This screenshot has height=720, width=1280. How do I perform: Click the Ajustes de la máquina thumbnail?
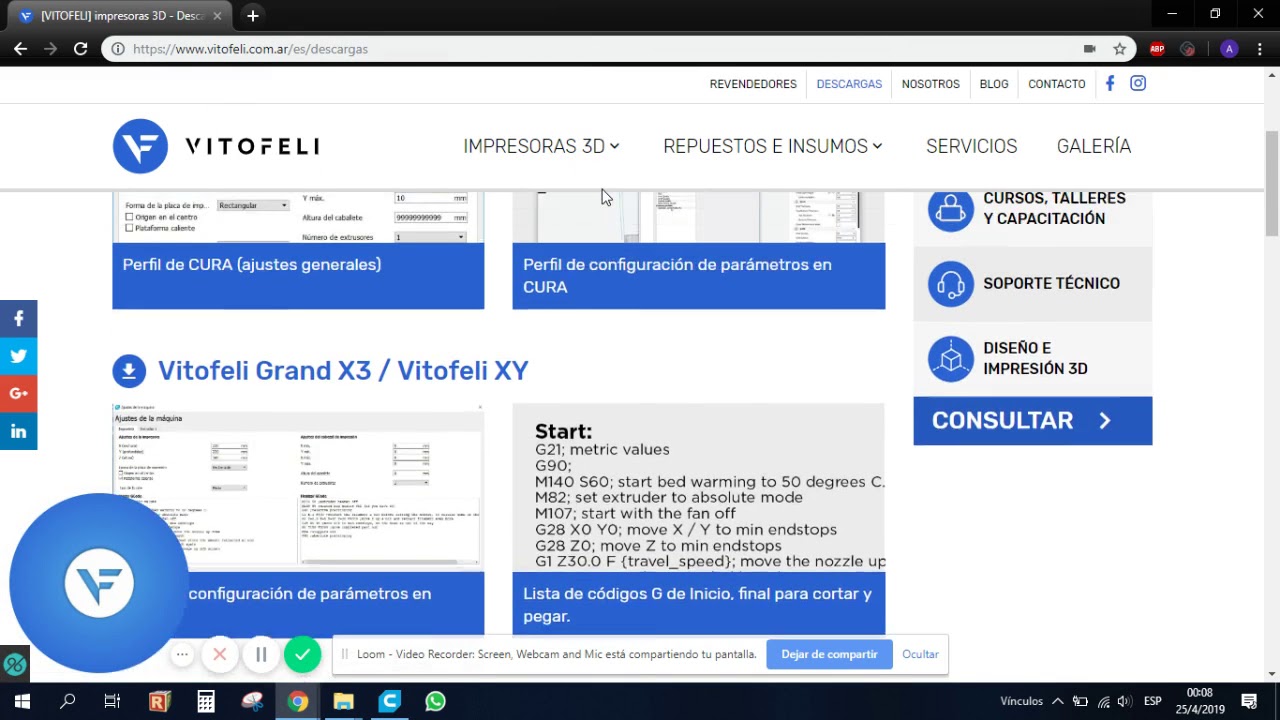(x=298, y=488)
